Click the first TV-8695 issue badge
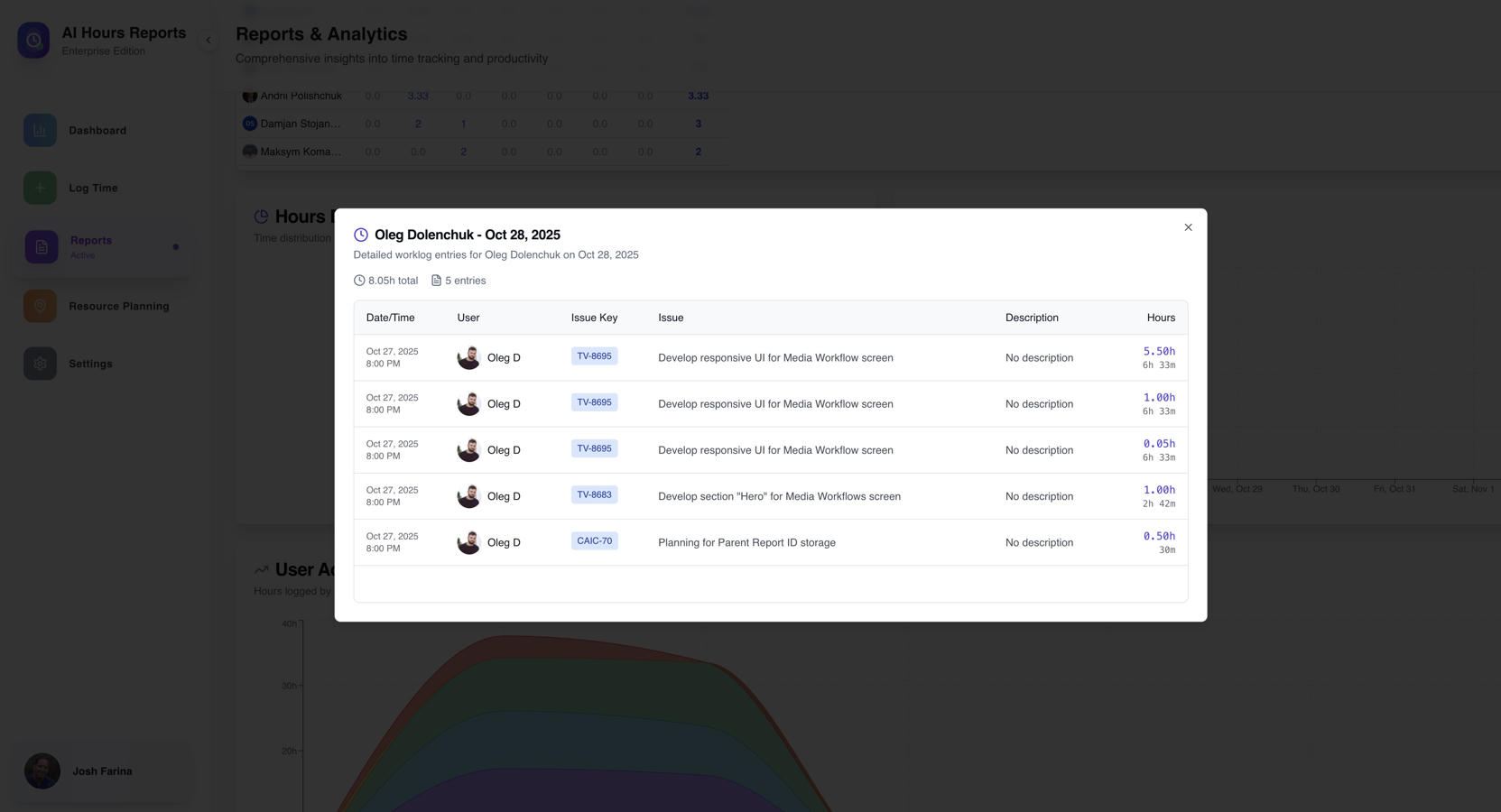This screenshot has width=1501, height=812. (594, 356)
